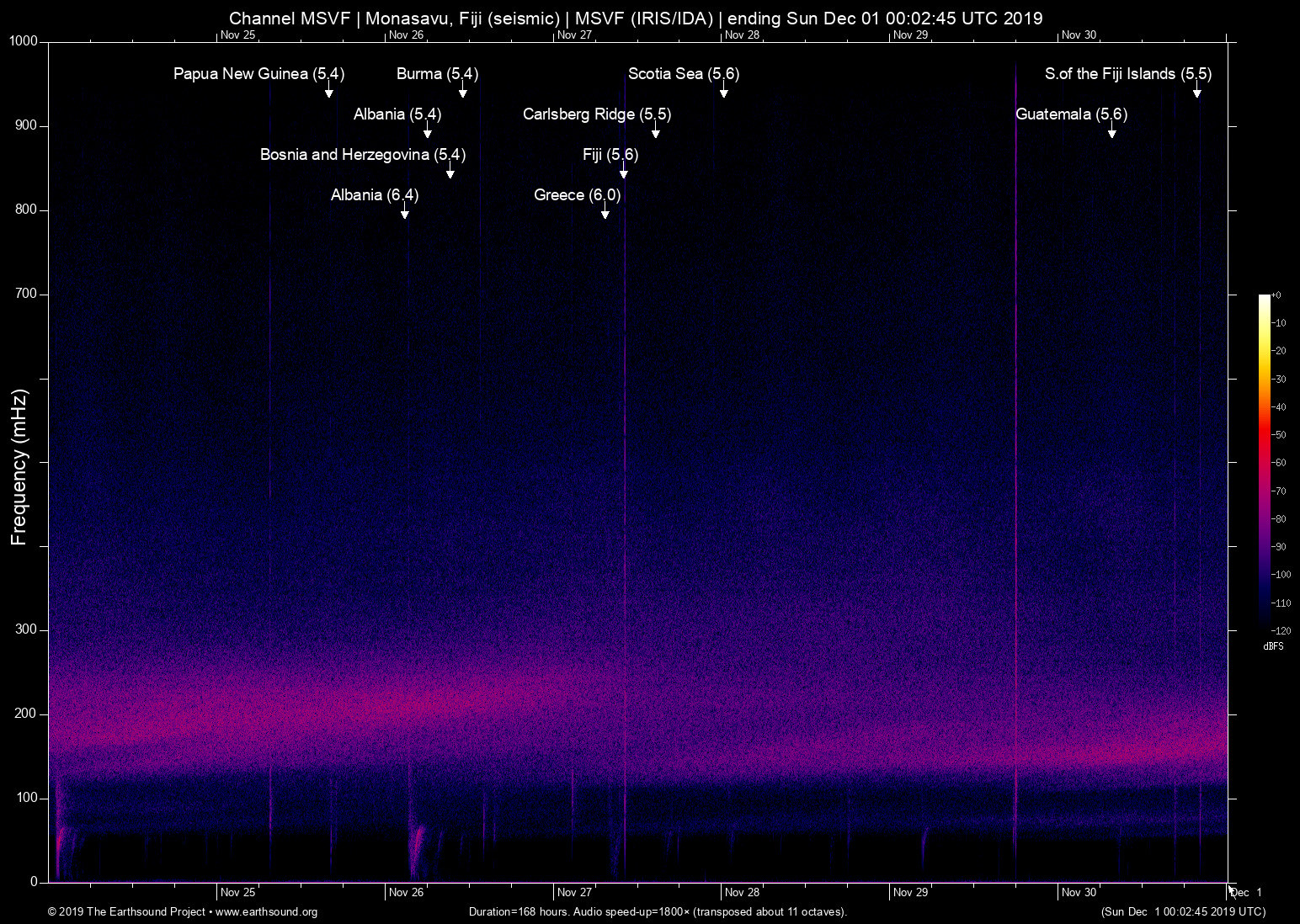This screenshot has width=1300, height=924.
Task: Click the 800 frequency axis label
Action: coord(27,210)
